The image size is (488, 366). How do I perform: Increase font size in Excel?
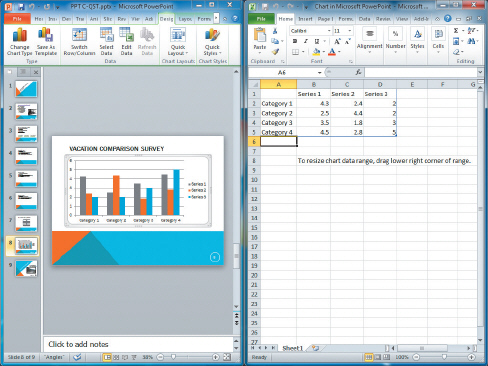[x=337, y=41]
